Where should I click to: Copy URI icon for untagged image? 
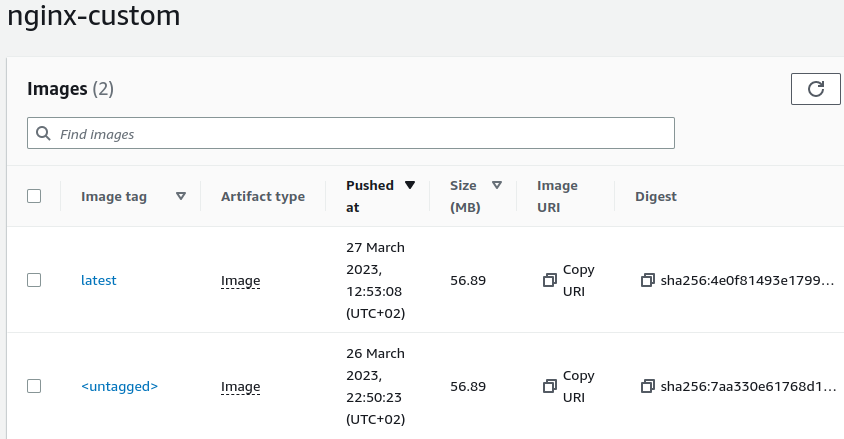tap(549, 386)
